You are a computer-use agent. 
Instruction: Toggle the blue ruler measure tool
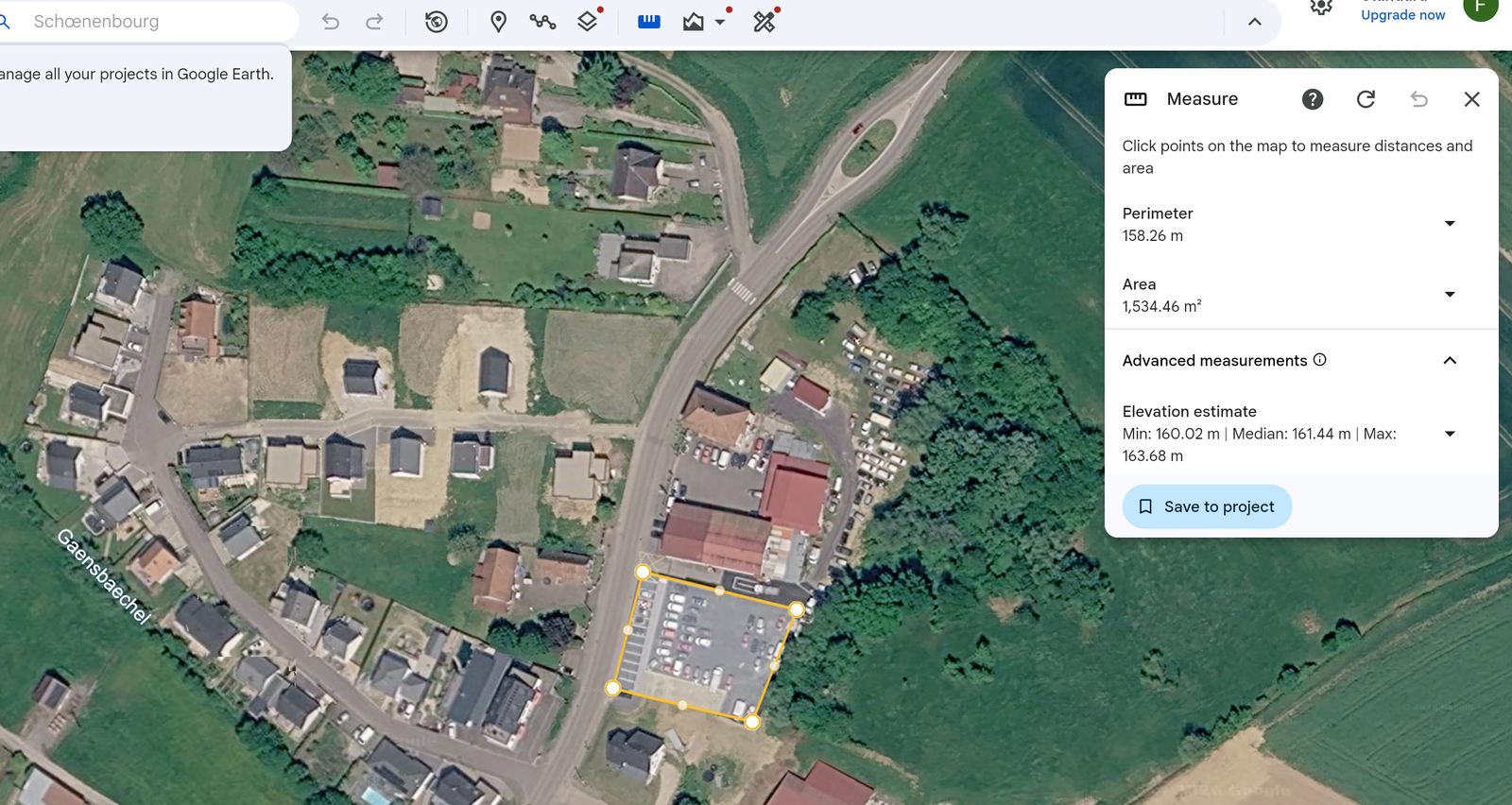click(x=649, y=22)
